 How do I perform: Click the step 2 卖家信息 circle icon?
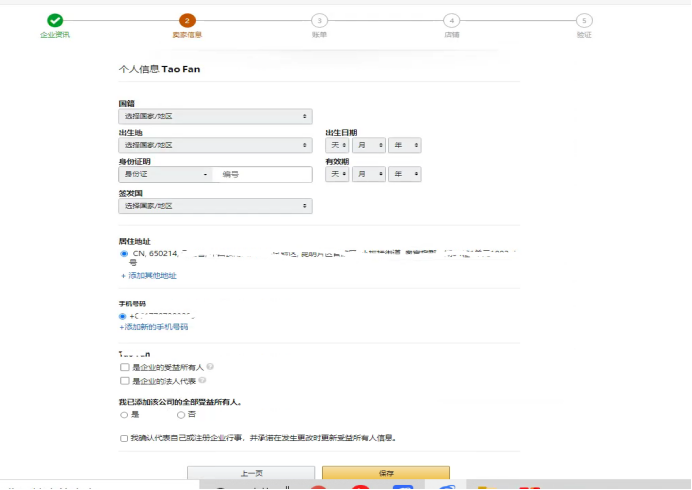coord(187,20)
